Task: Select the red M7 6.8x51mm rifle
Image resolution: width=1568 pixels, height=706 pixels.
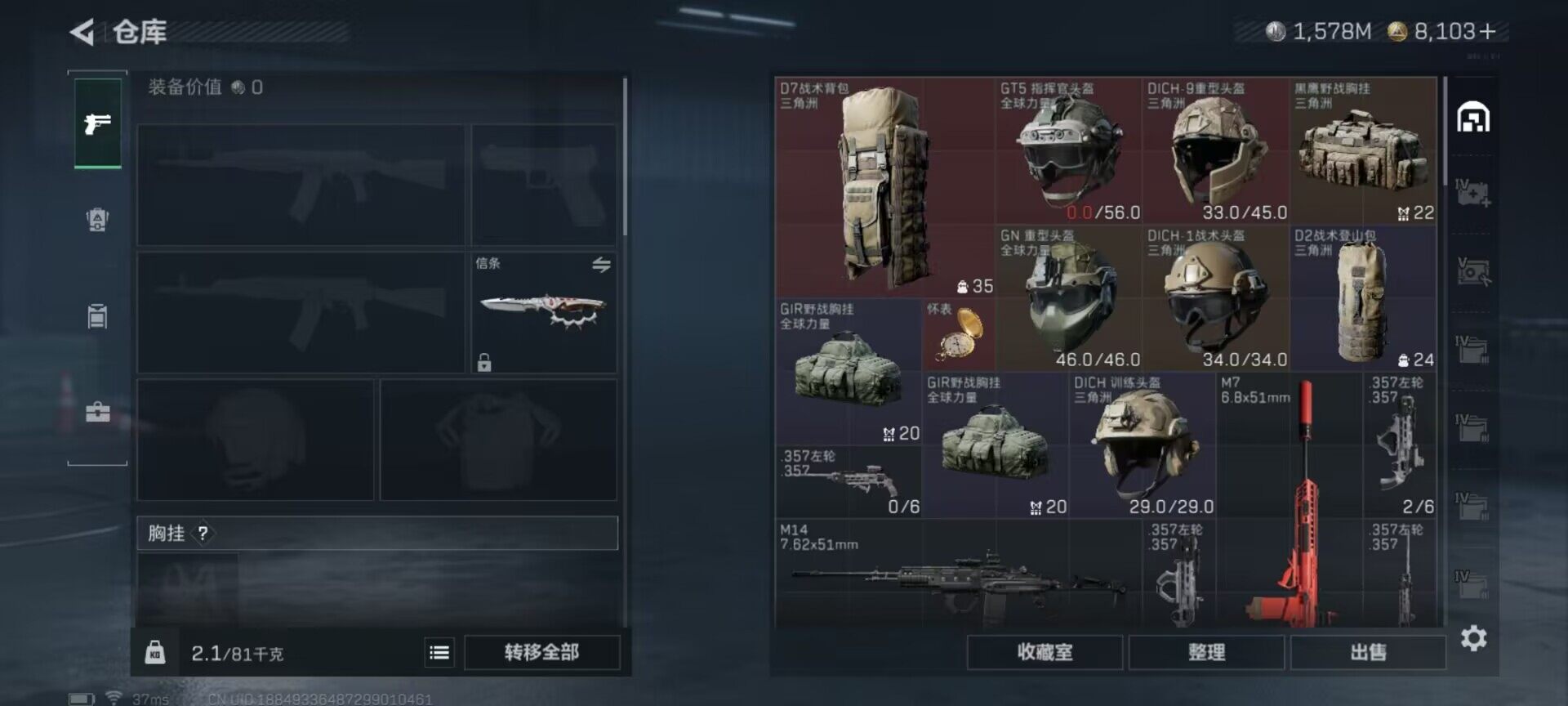Action: point(1290,498)
